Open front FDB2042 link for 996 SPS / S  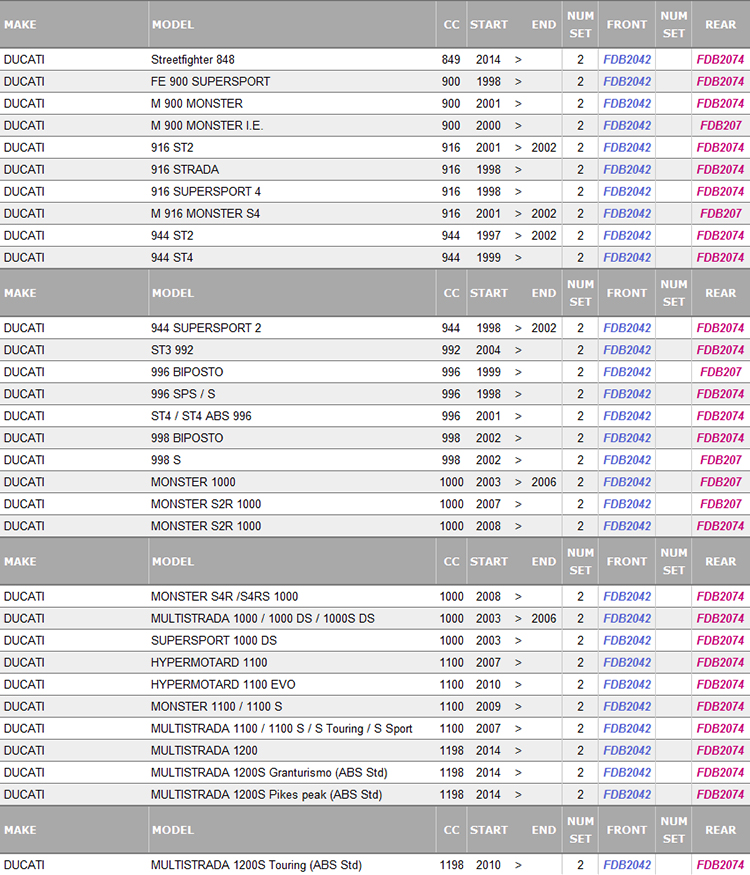pyautogui.click(x=627, y=394)
